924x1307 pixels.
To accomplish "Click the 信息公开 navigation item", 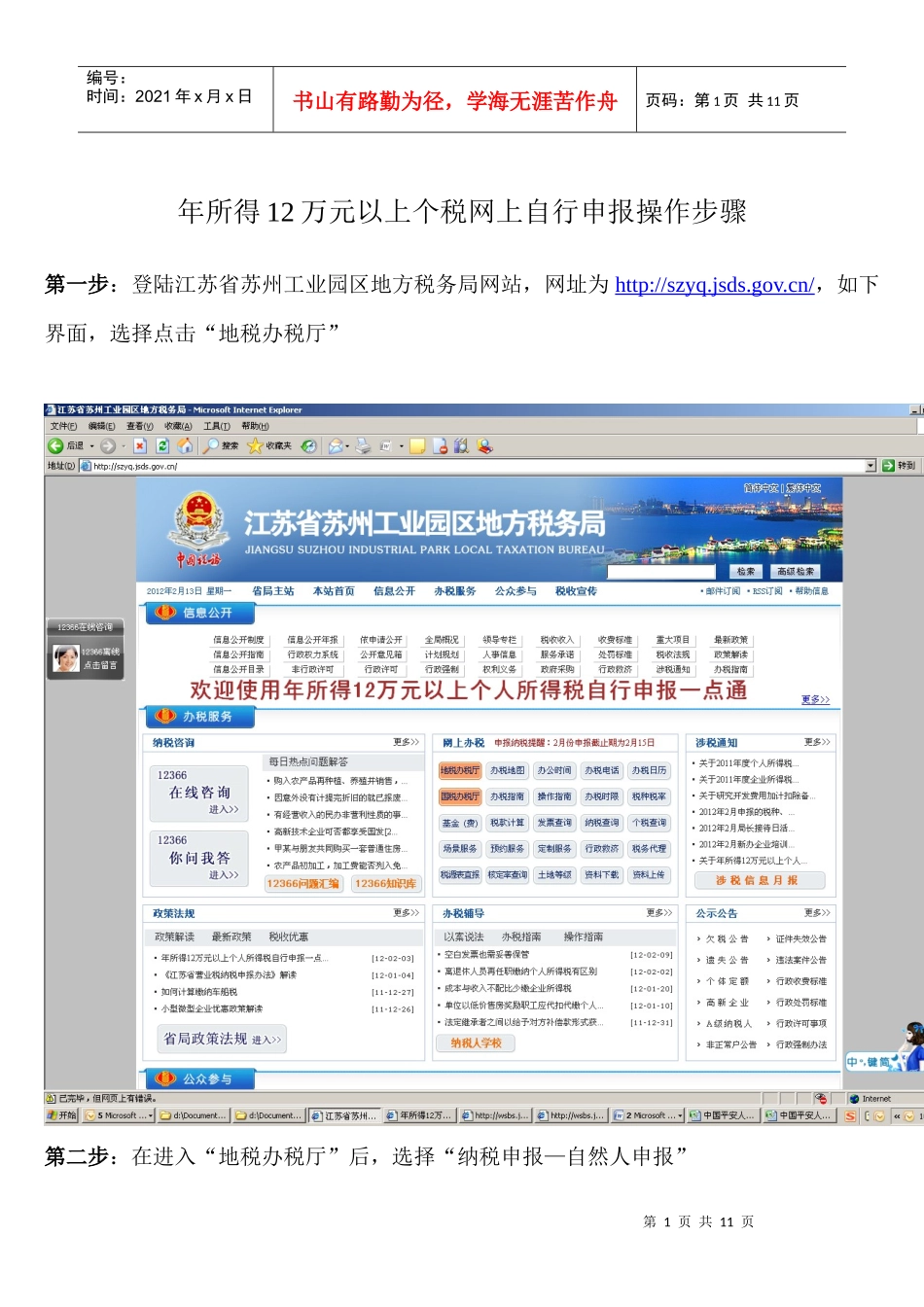I will pos(394,591).
